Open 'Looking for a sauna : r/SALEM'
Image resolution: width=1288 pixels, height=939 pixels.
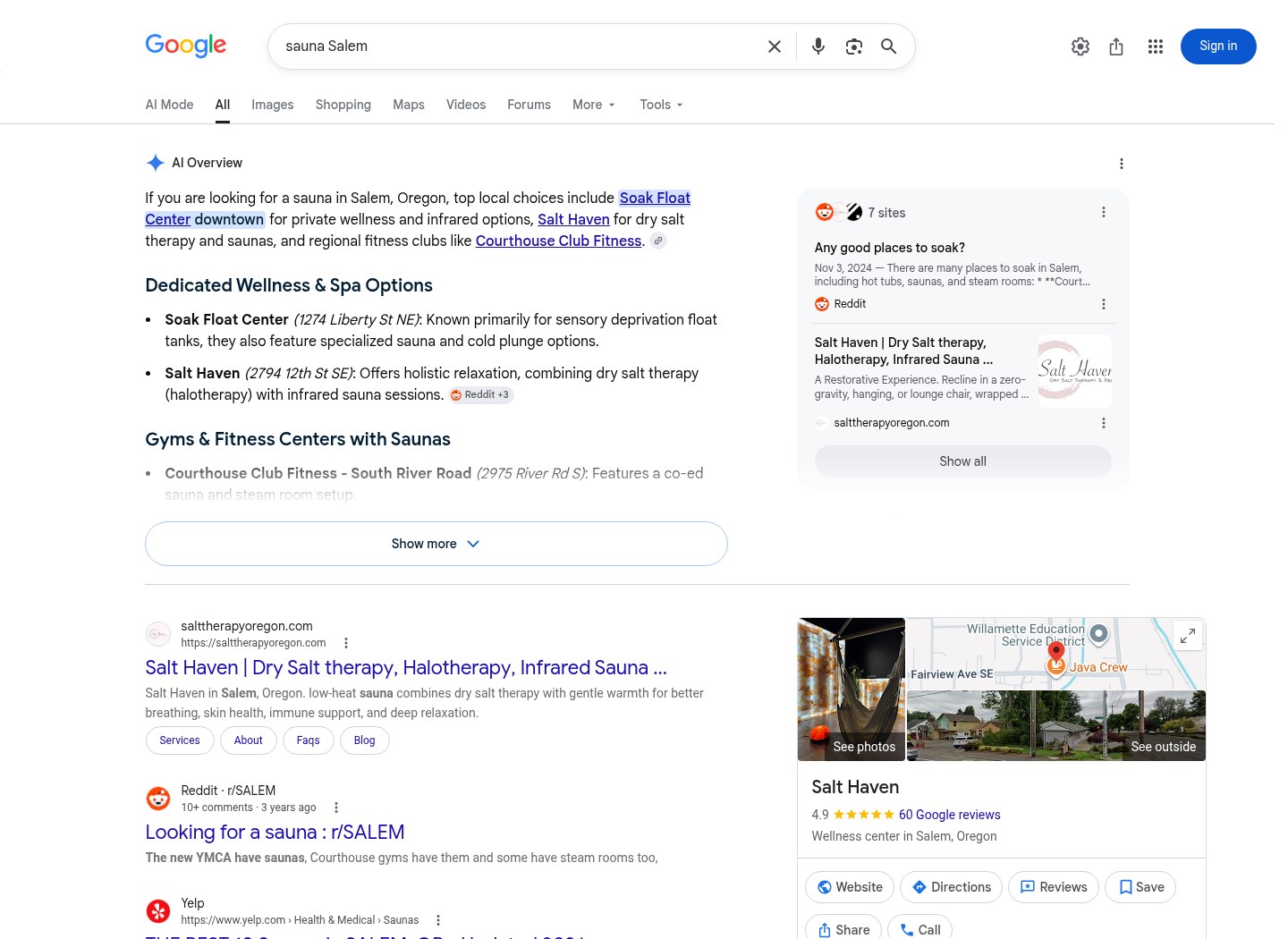[275, 833]
